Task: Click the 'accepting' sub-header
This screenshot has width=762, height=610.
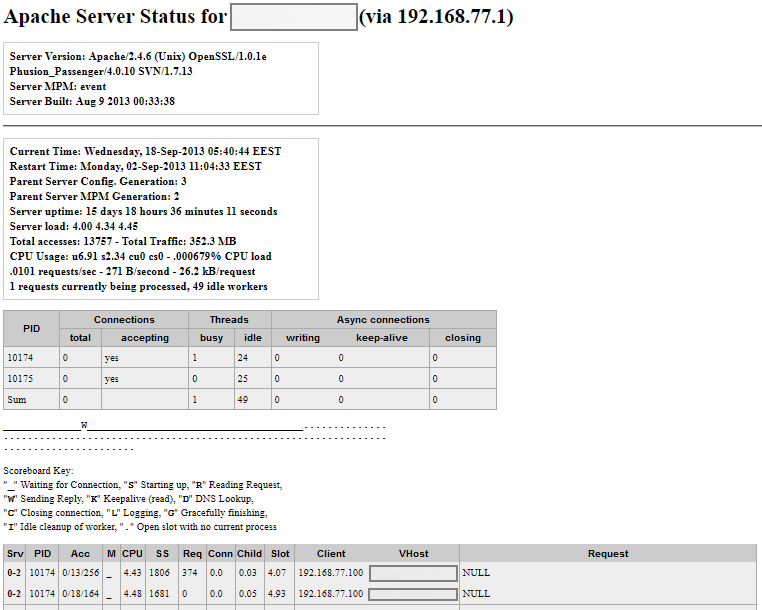Action: point(145,338)
